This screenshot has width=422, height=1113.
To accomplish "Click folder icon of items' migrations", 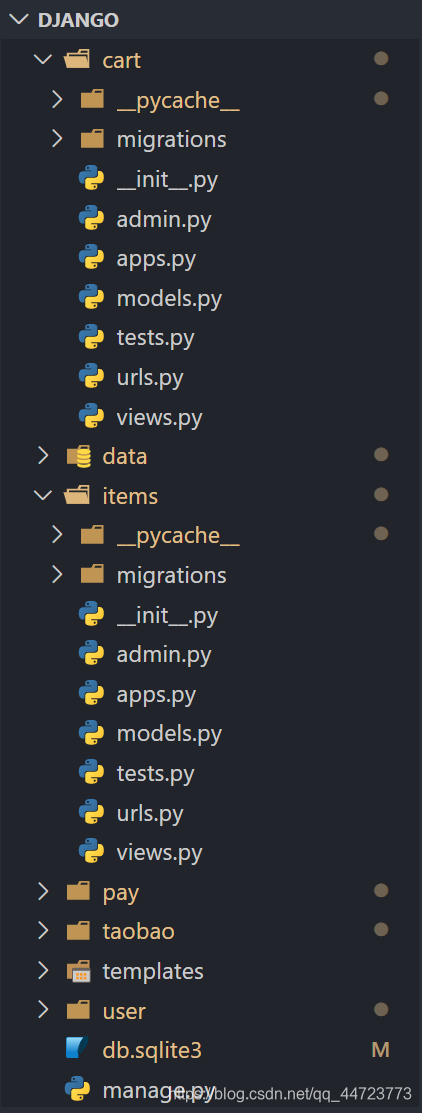I will point(92,574).
